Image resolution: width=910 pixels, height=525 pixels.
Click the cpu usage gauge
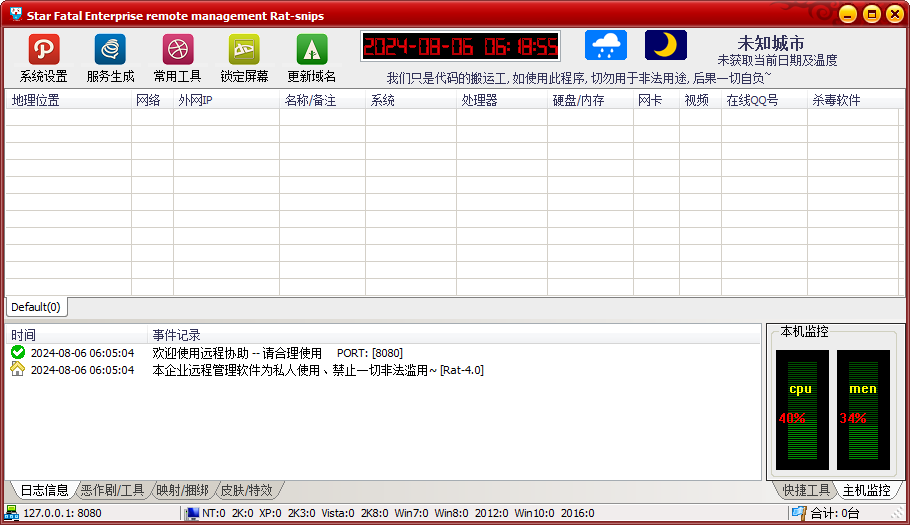coord(801,408)
